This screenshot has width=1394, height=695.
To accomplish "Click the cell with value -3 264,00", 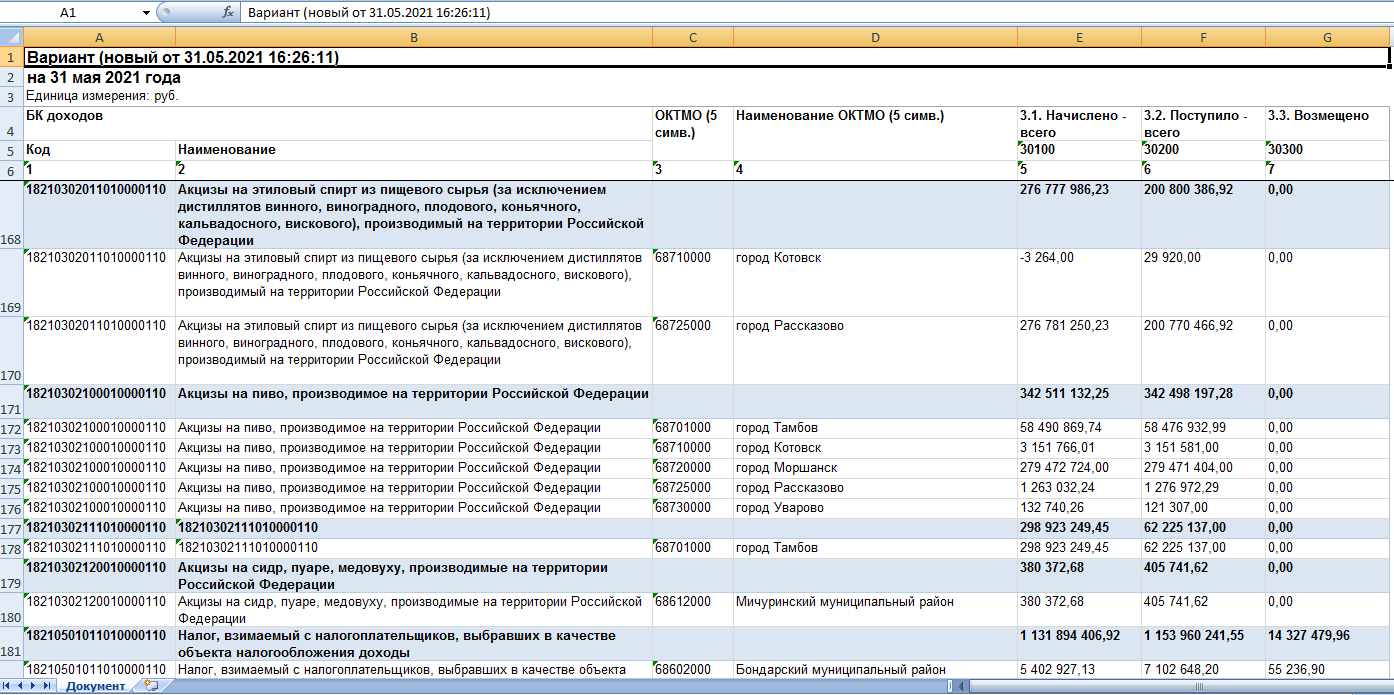I will (1080, 283).
